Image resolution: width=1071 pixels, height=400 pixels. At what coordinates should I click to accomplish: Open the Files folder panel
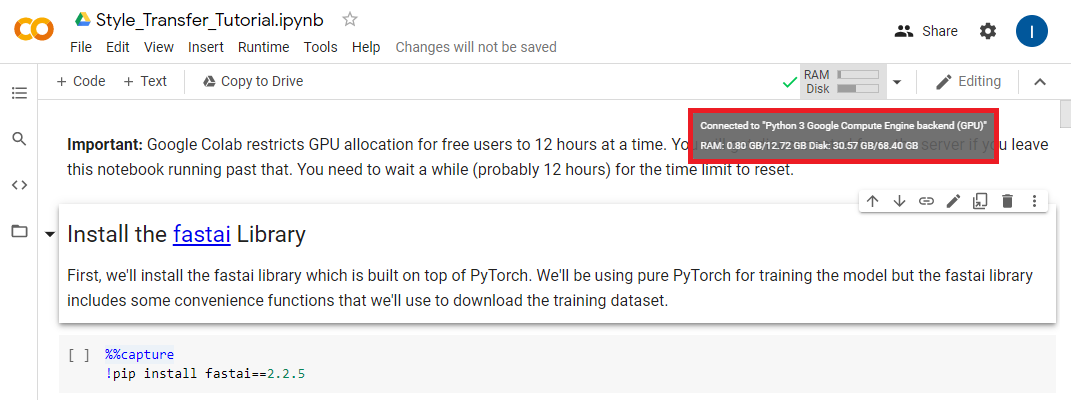[19, 231]
